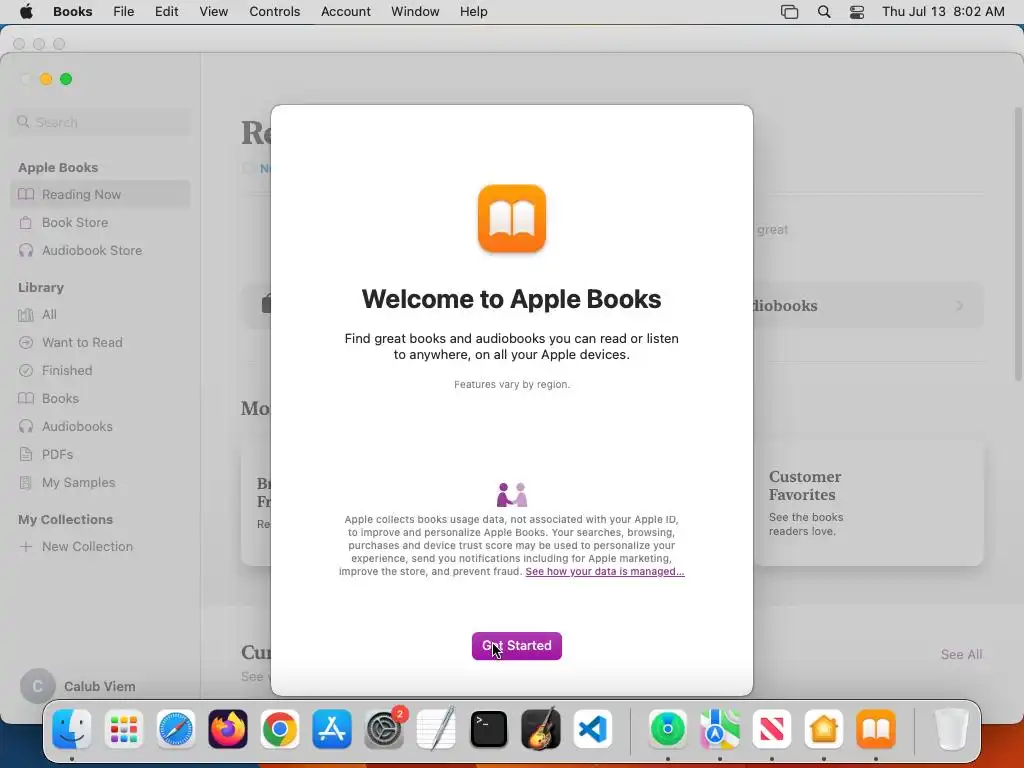Image resolution: width=1024 pixels, height=768 pixels.
Task: Open the Account menu
Action: [x=345, y=12]
